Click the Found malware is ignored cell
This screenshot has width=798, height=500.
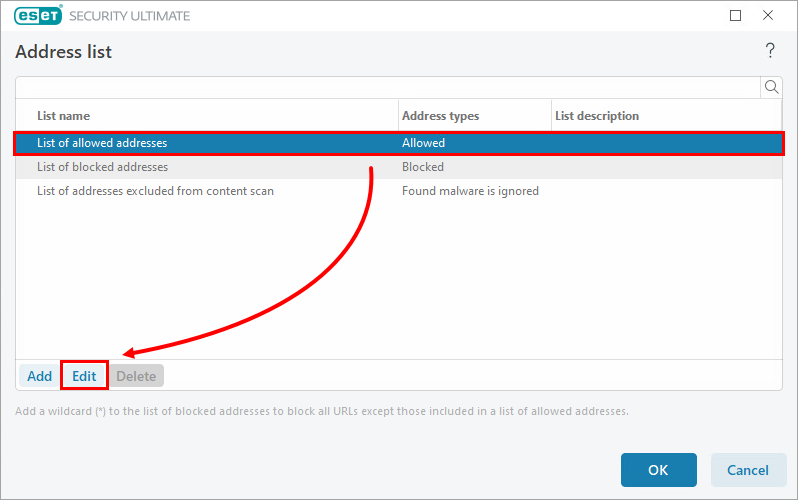[x=470, y=191]
